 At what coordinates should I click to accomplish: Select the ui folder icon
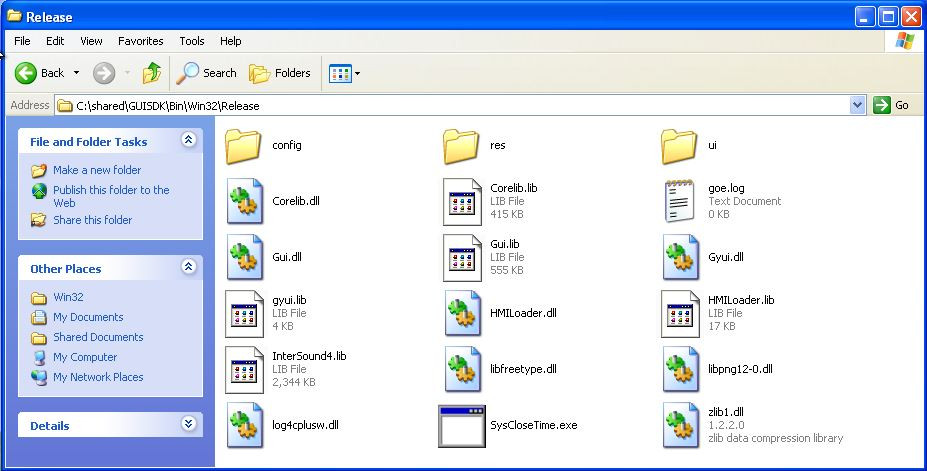tap(679, 146)
